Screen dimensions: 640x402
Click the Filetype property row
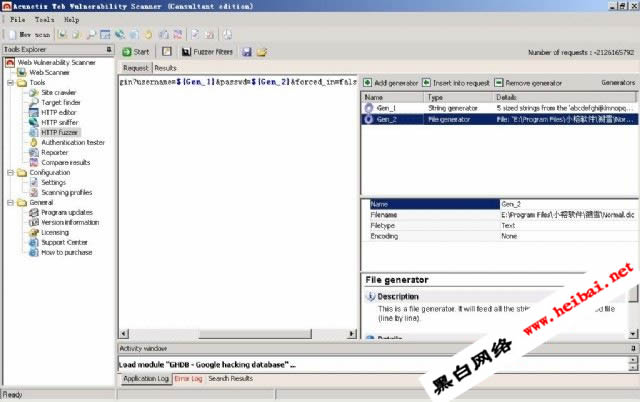pyautogui.click(x=499, y=225)
